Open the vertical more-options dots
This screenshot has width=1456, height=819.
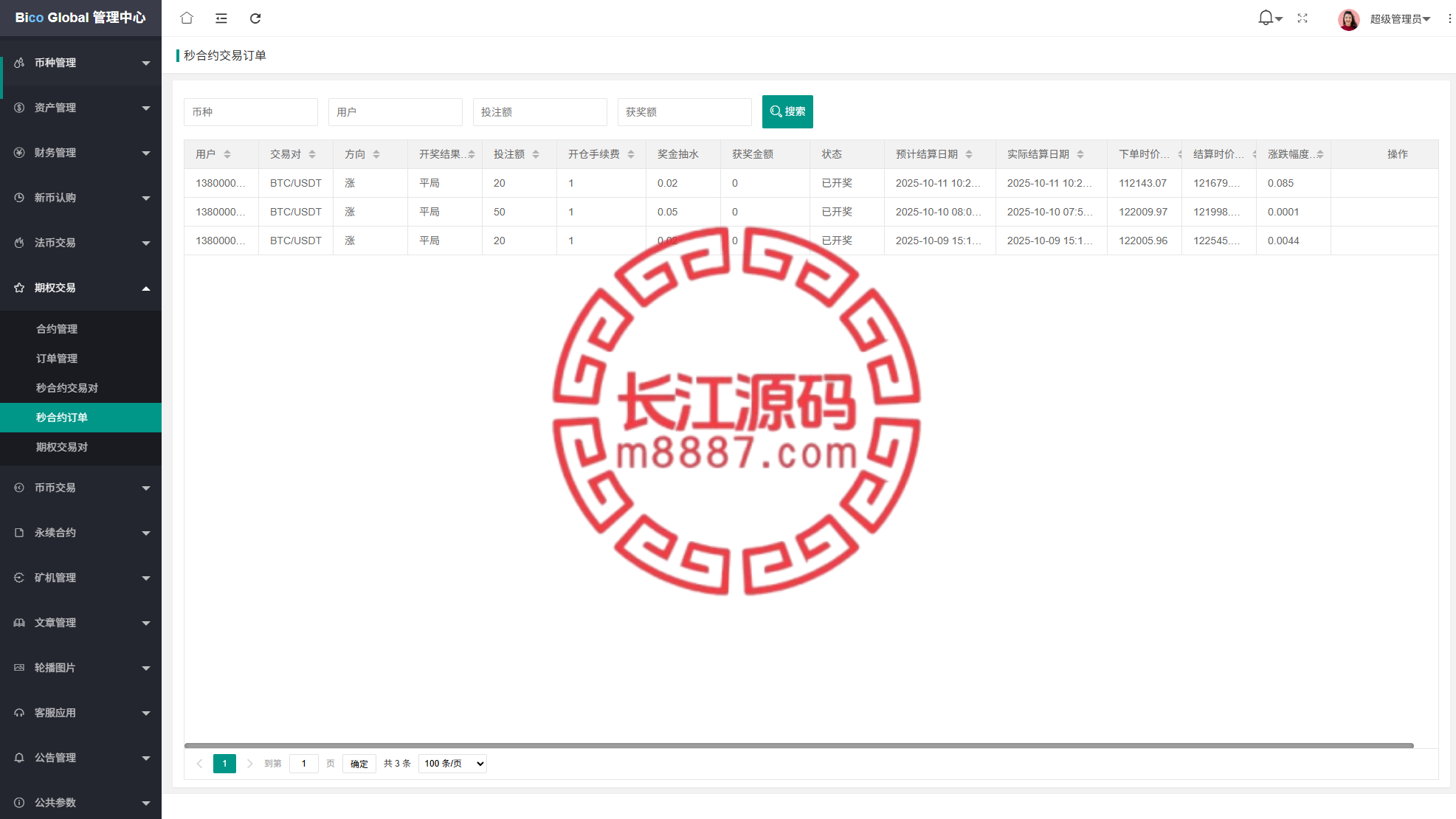1449,18
